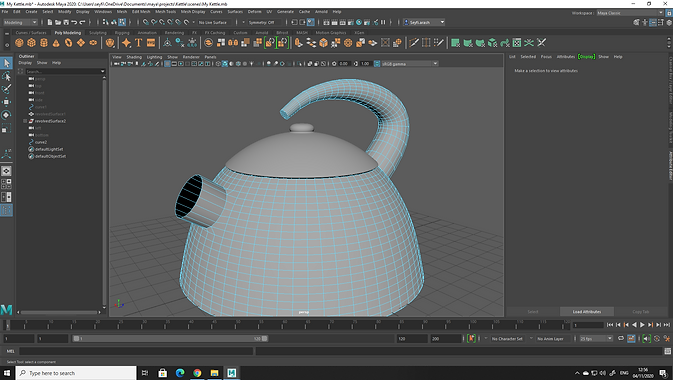
Task: Open the Display tab in Attribute Editor
Action: (586, 57)
